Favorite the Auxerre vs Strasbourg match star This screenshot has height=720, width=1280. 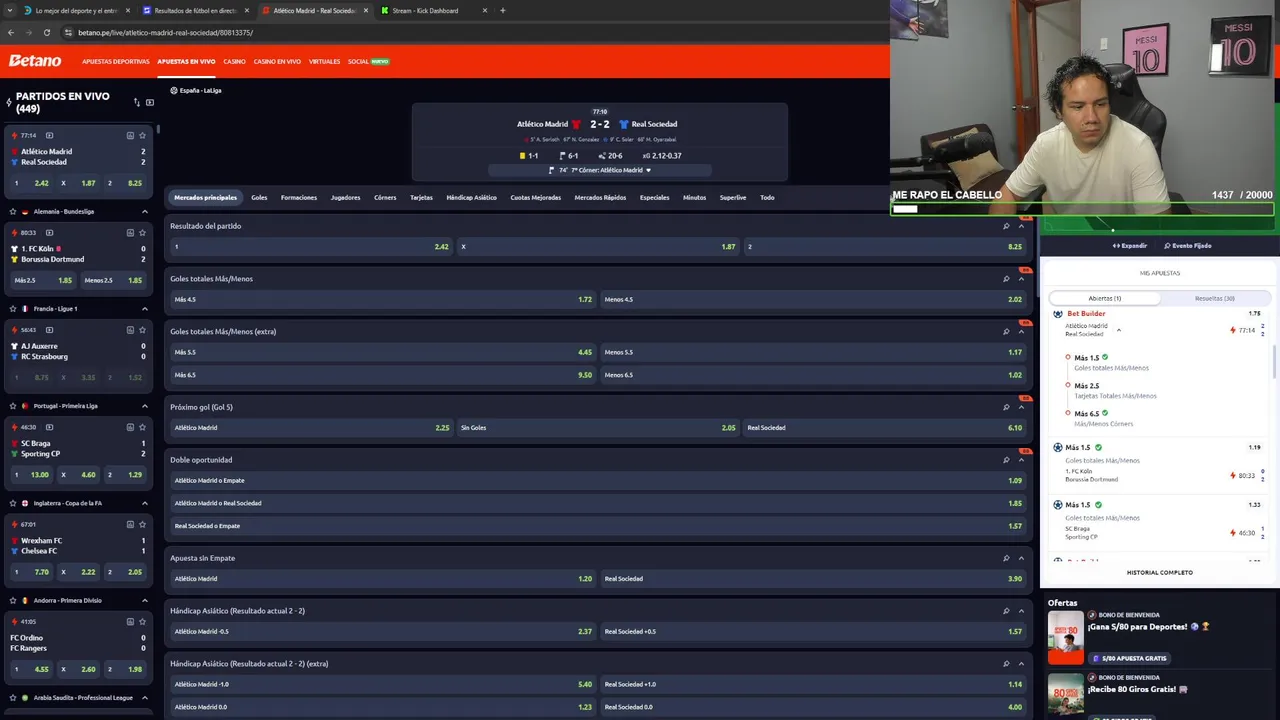pyautogui.click(x=143, y=330)
